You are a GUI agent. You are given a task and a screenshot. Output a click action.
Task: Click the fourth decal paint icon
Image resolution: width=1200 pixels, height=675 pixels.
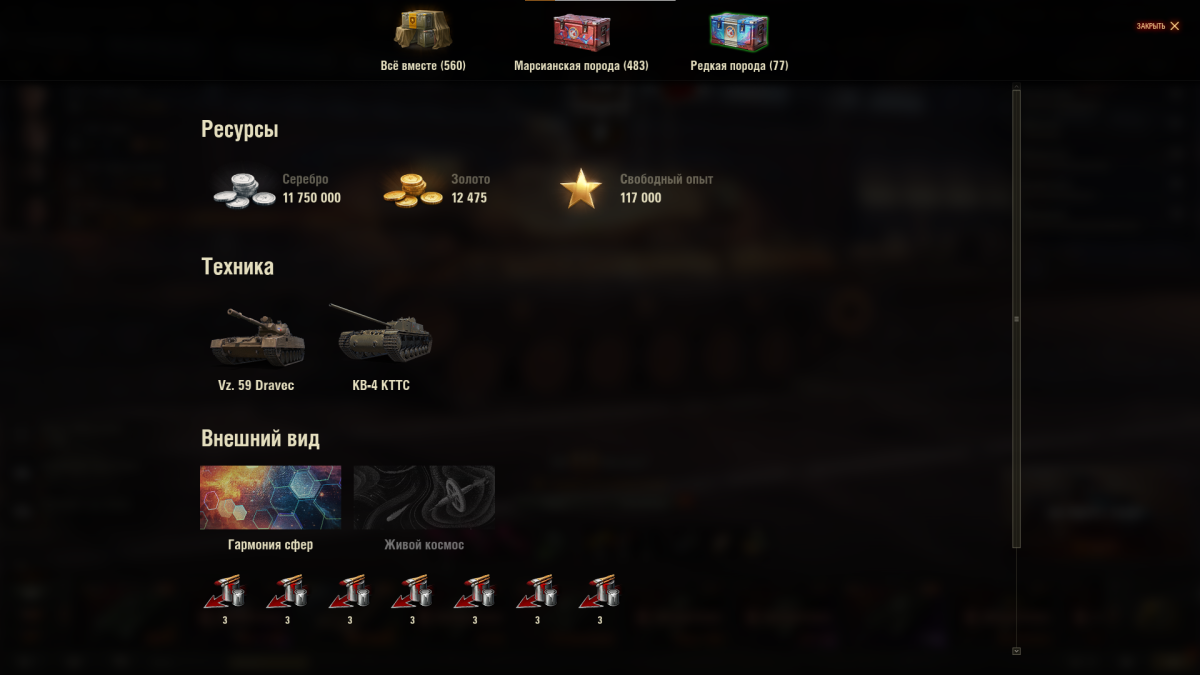pyautogui.click(x=412, y=592)
